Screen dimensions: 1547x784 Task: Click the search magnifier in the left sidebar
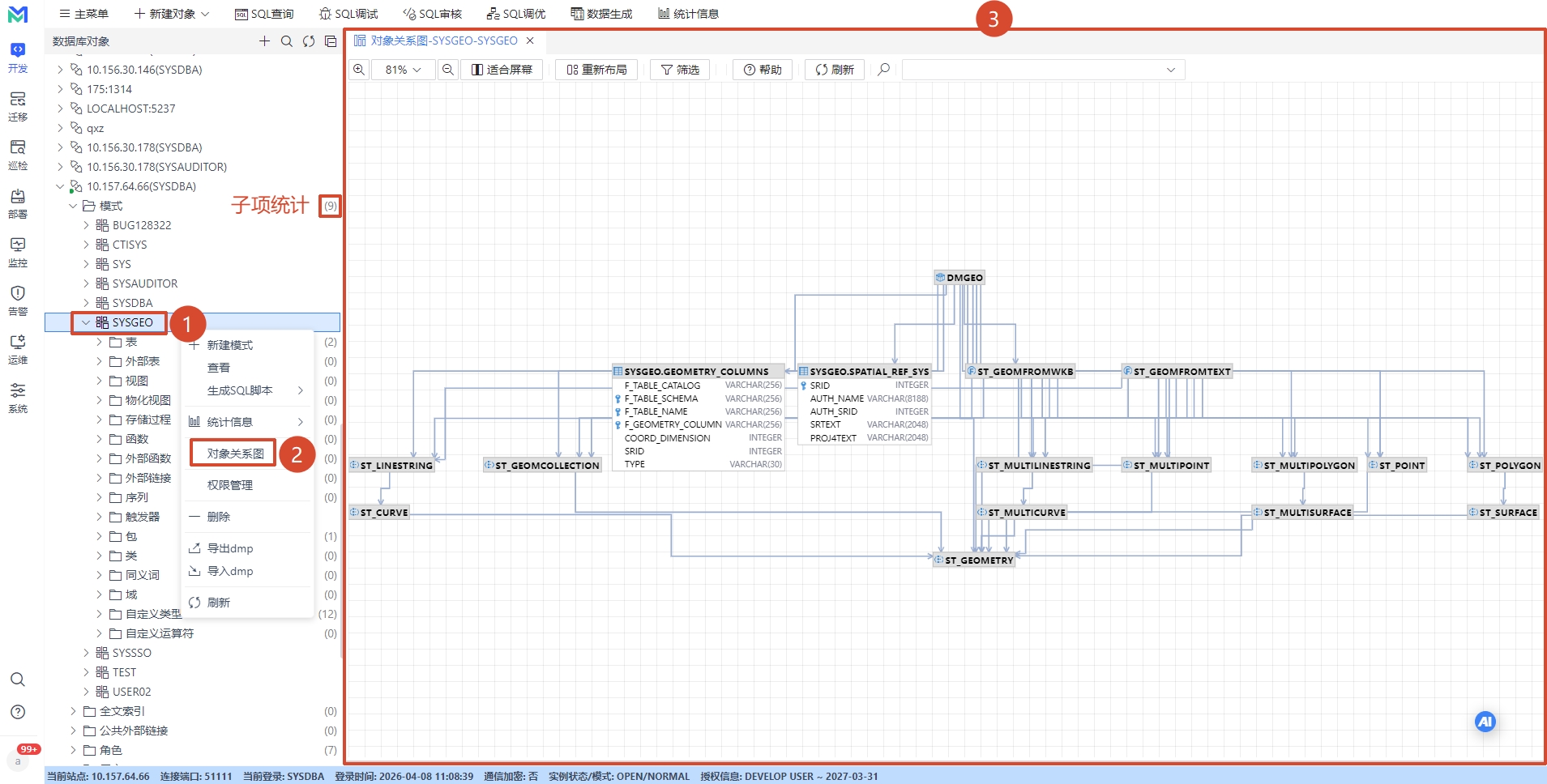click(18, 680)
